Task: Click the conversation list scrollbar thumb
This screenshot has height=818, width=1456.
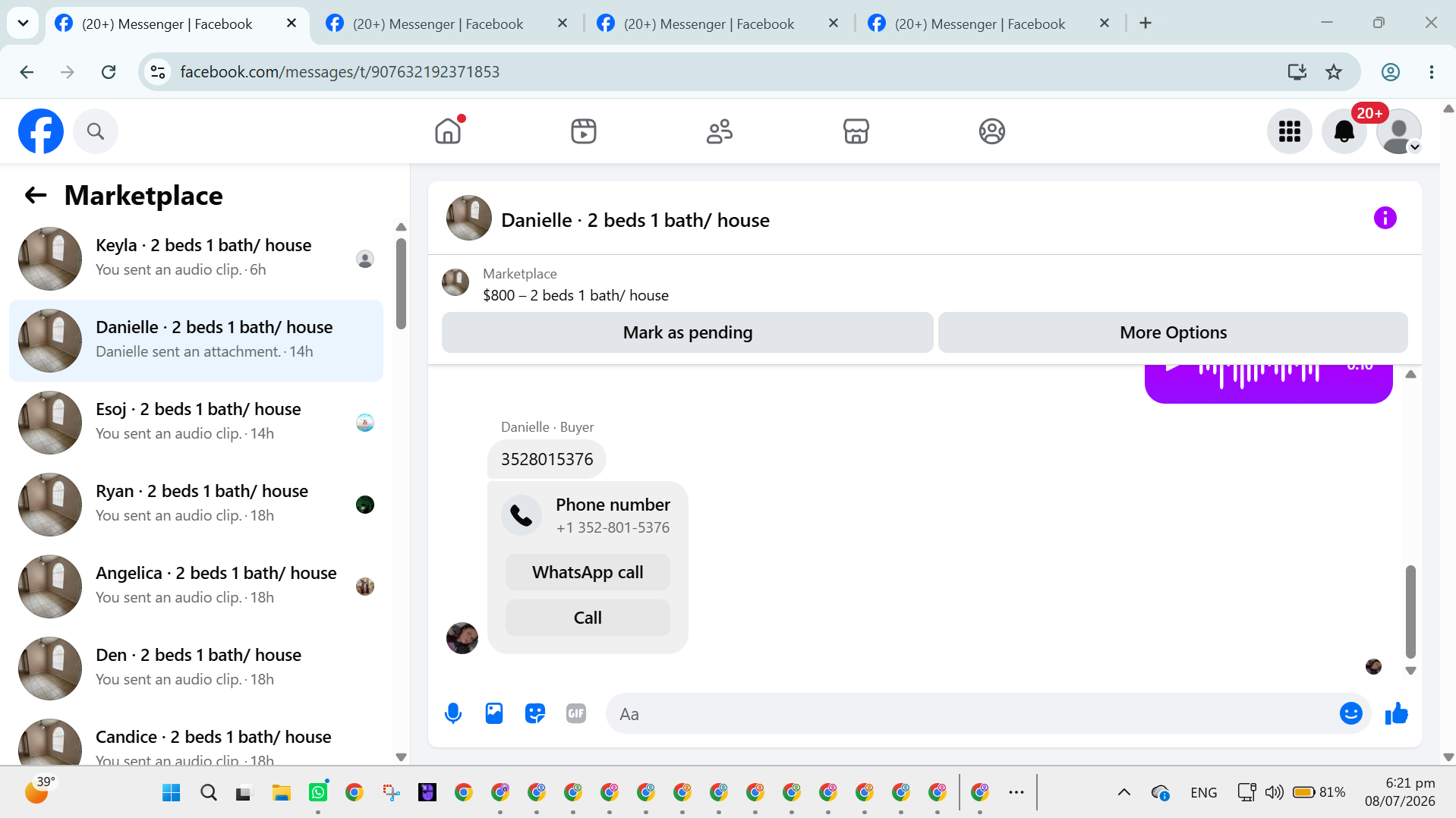Action: tap(401, 284)
